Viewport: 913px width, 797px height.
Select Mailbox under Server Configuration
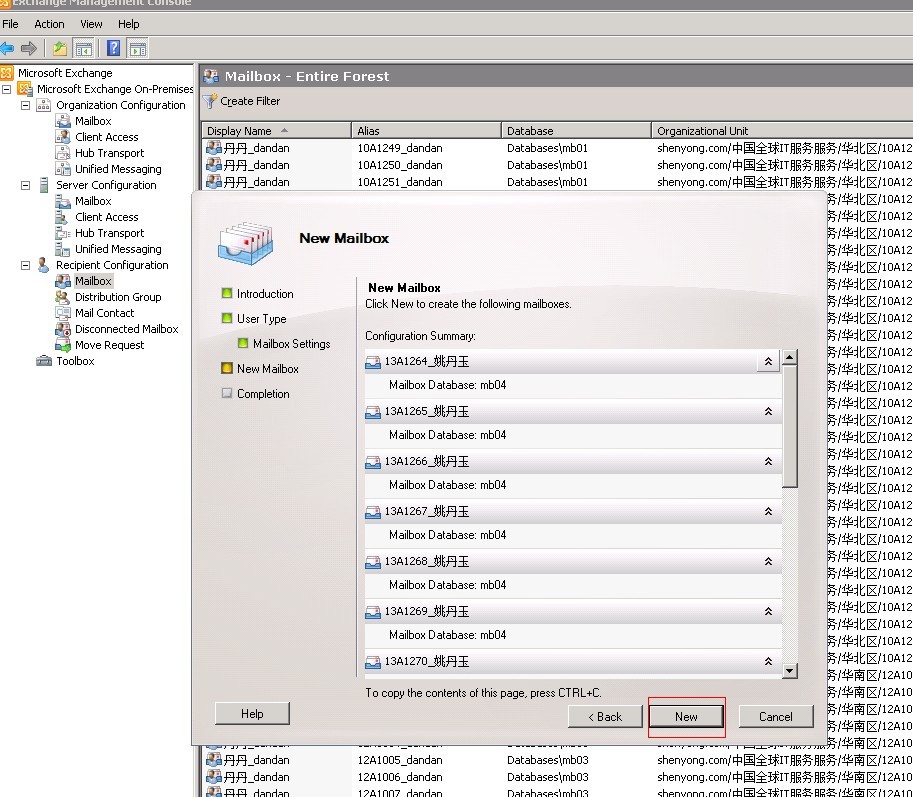pos(93,201)
